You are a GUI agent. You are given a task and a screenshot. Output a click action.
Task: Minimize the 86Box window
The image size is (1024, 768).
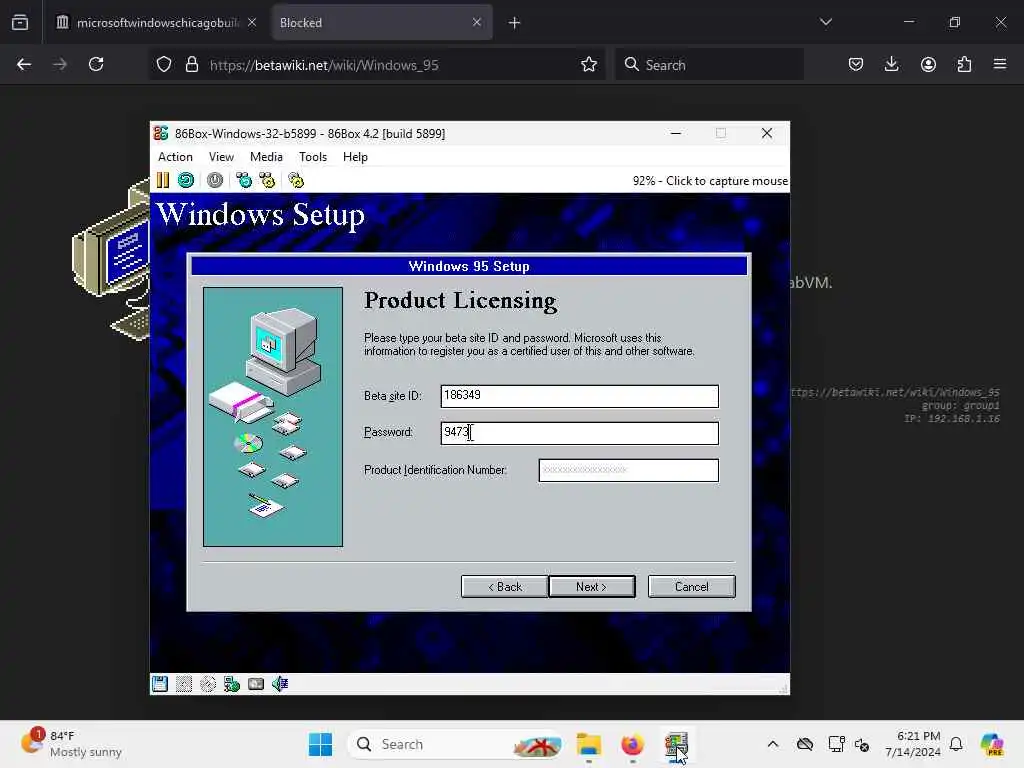pyautogui.click(x=676, y=133)
